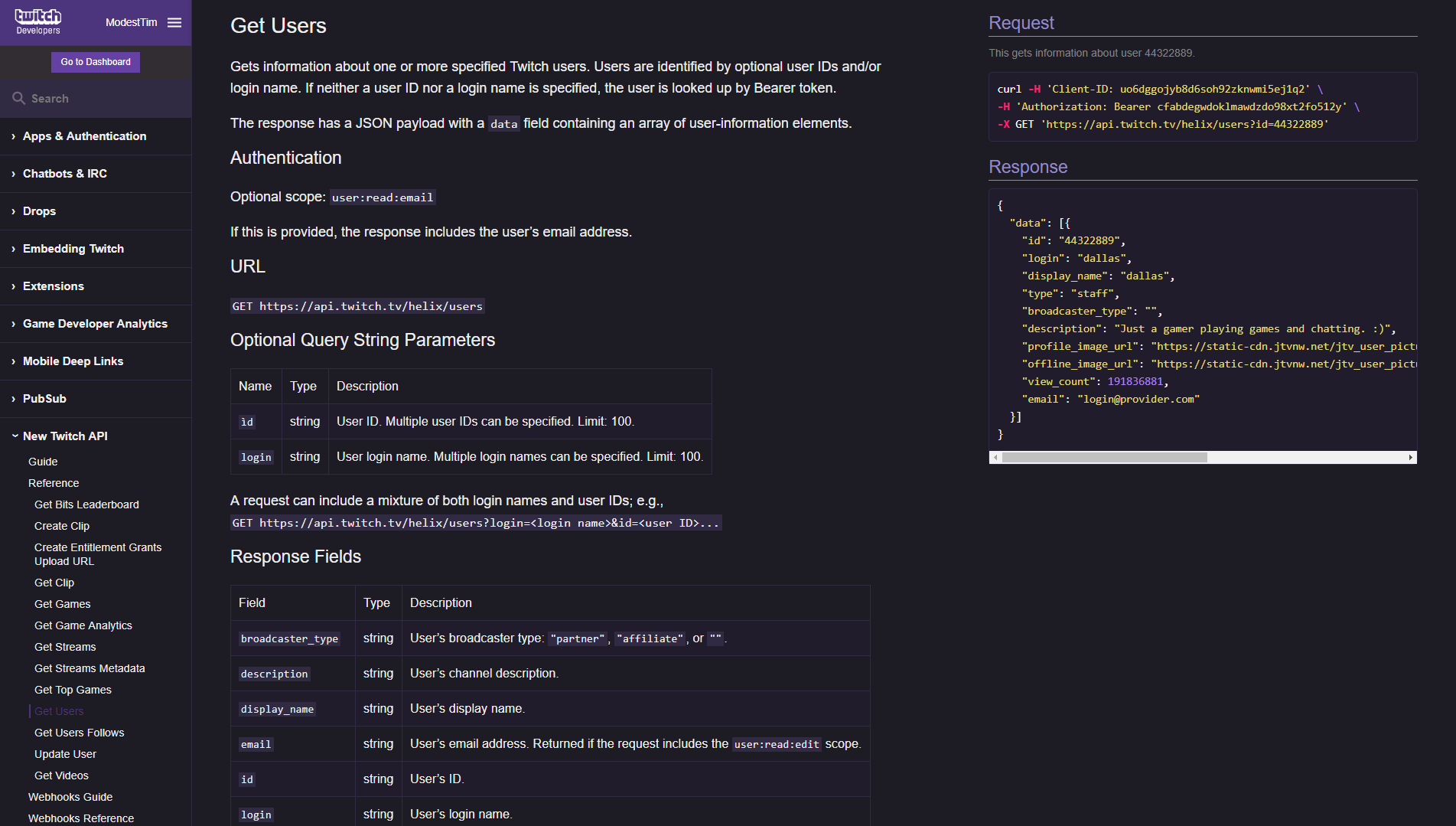Image resolution: width=1456 pixels, height=826 pixels.
Task: Click the scrollbar left arrow in Response
Action: coord(995,457)
